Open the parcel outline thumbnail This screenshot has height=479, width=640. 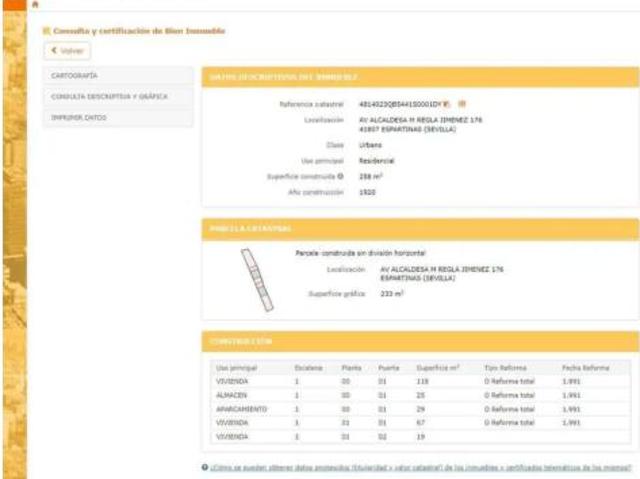click(257, 280)
